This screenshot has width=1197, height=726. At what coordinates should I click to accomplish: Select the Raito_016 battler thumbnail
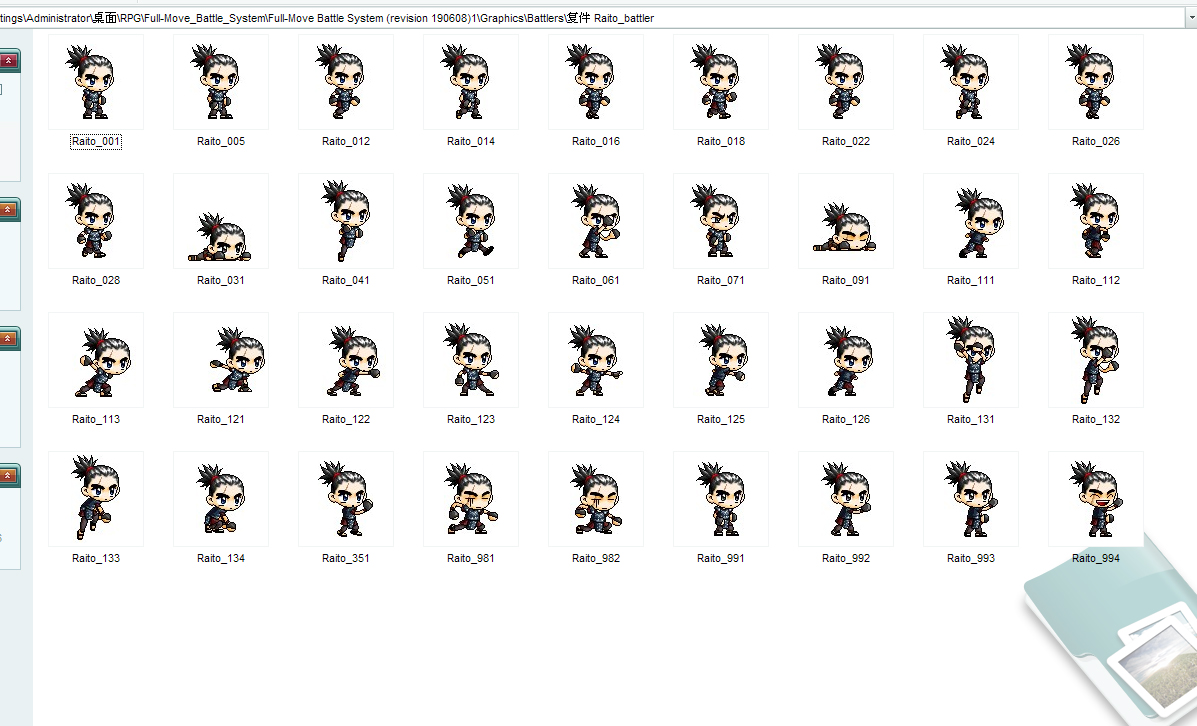tap(596, 82)
